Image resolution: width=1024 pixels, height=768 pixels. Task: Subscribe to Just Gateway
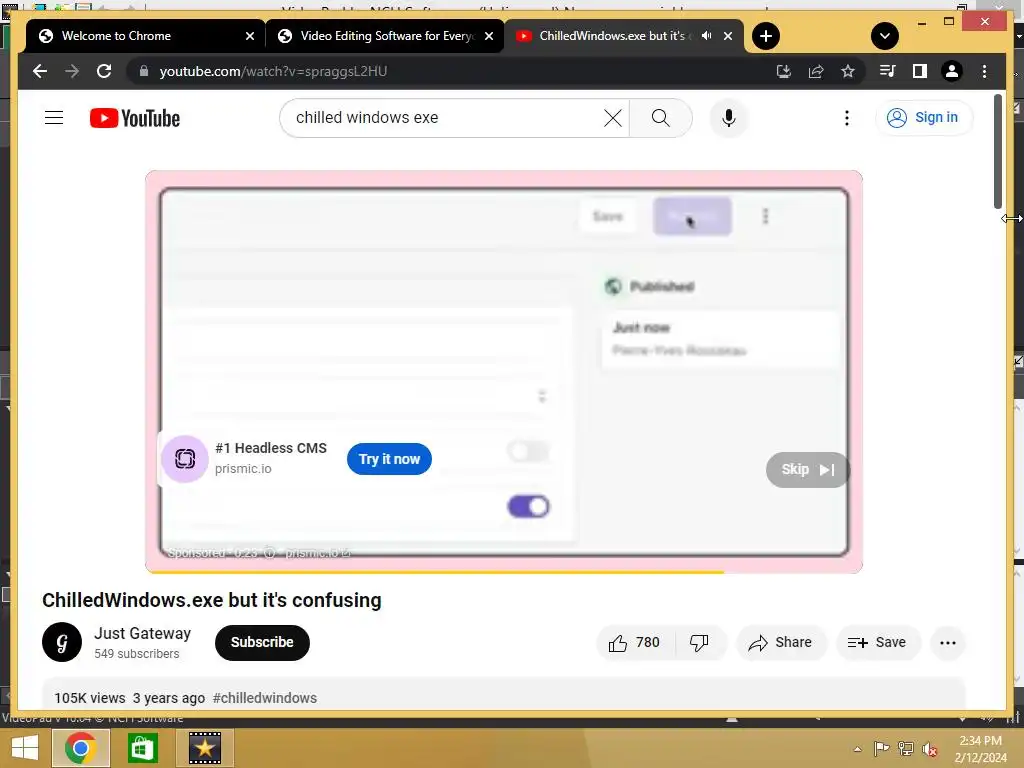(262, 642)
